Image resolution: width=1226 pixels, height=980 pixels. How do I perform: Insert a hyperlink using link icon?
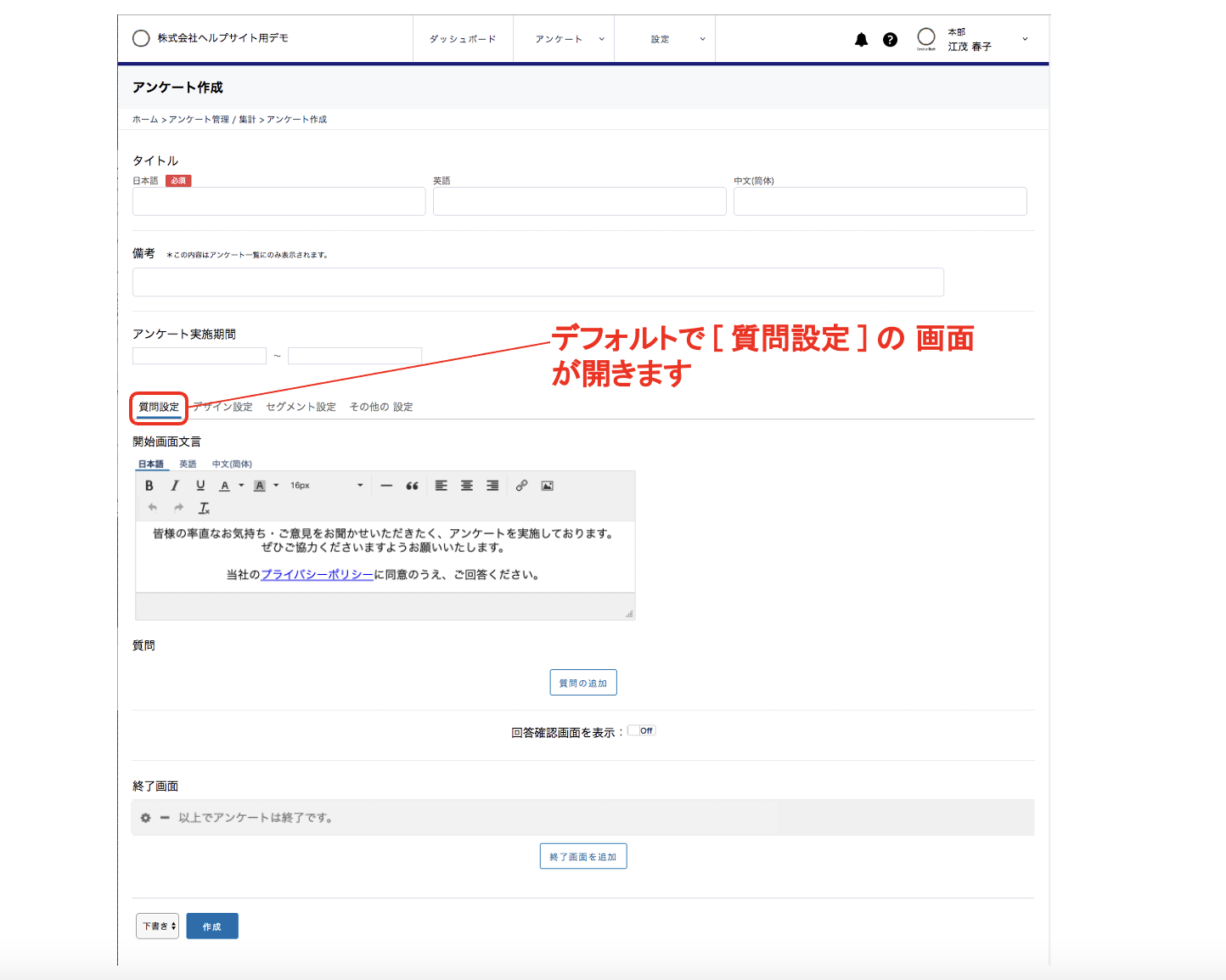click(521, 486)
